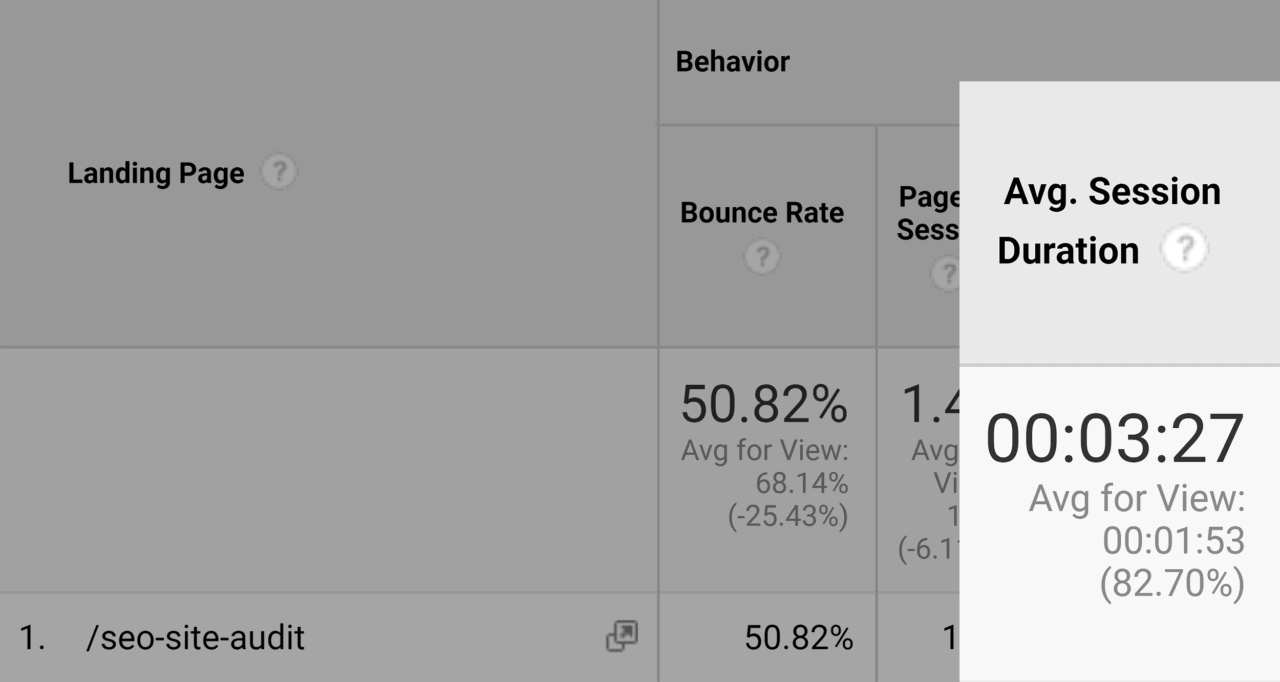This screenshot has height=682, width=1280.
Task: Click the 00:01:53 Avg for View duration
Action: pos(1173,541)
